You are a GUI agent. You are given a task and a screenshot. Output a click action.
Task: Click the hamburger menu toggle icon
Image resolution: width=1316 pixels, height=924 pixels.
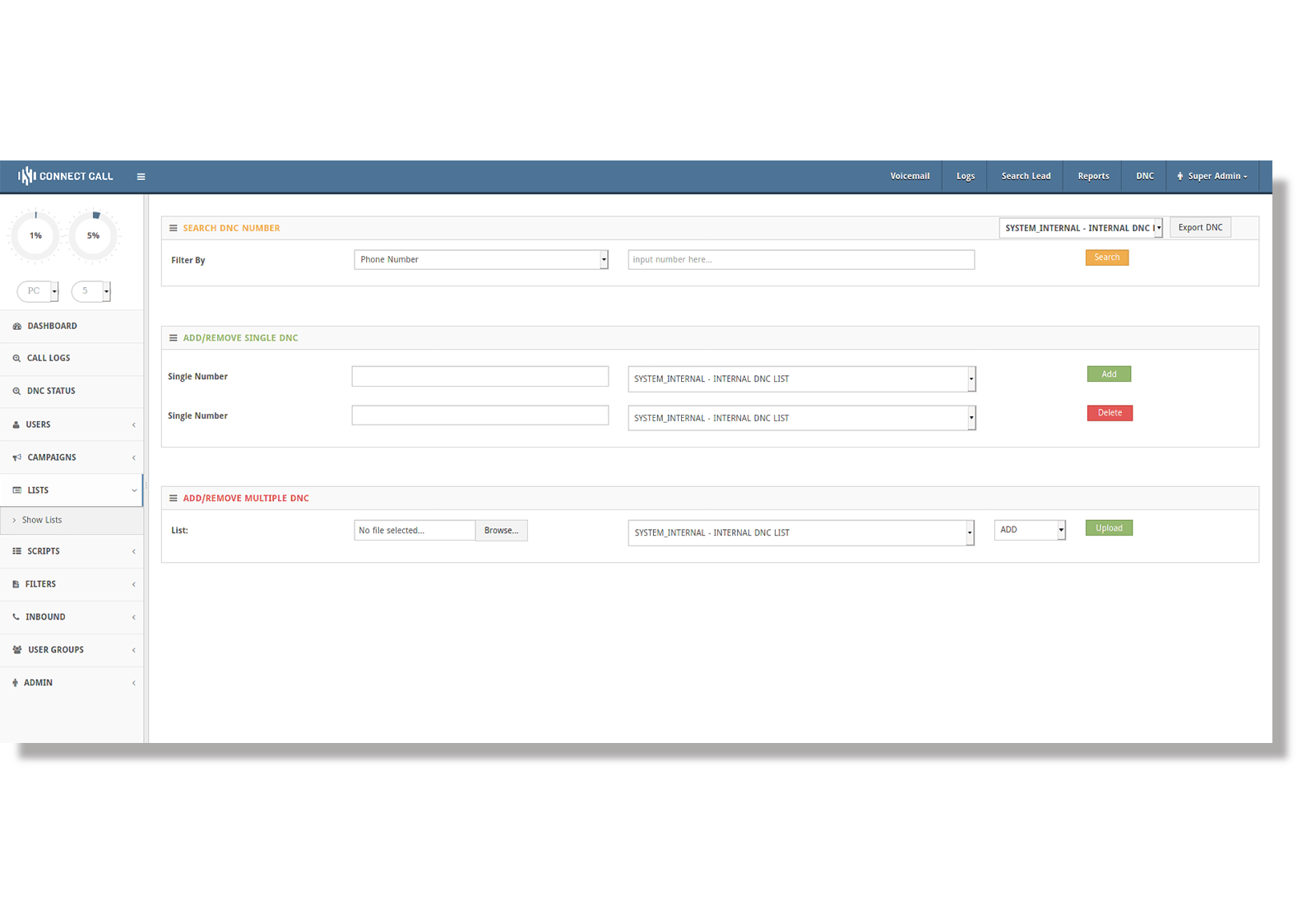(x=141, y=177)
